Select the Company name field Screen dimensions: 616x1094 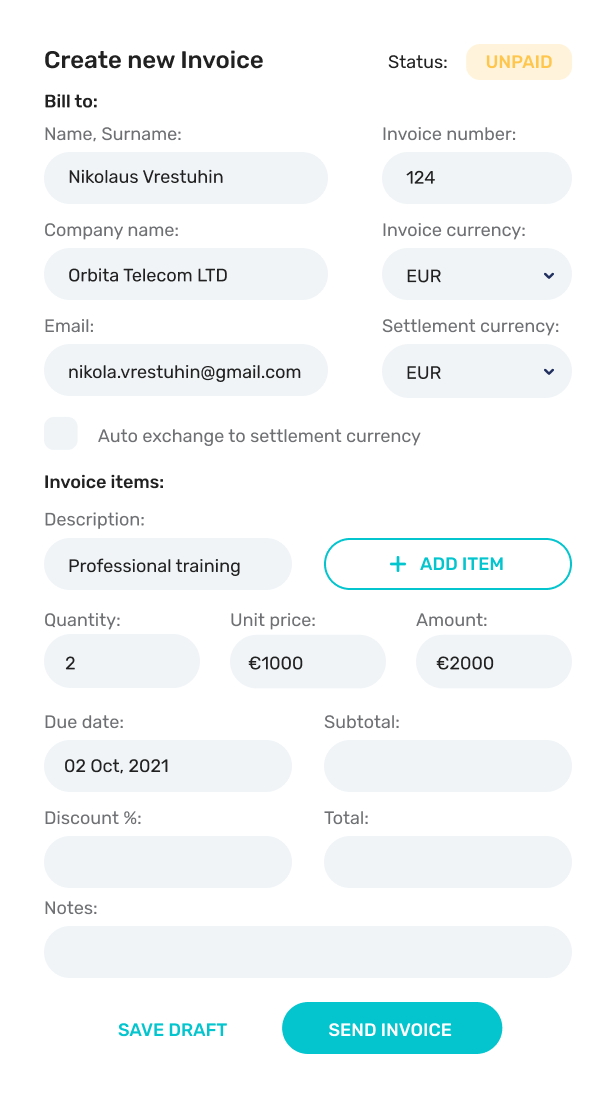186,275
